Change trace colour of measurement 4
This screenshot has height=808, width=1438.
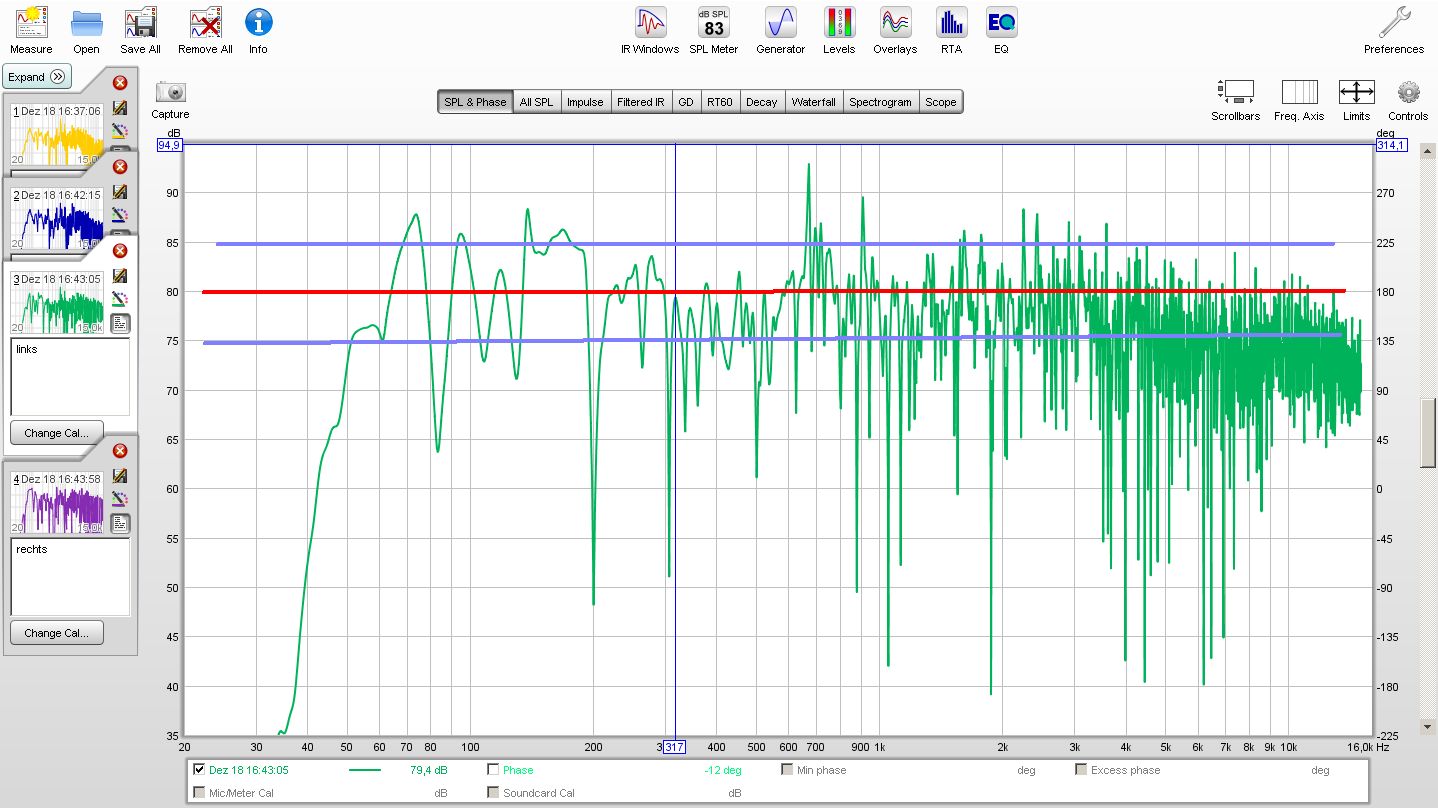(120, 499)
